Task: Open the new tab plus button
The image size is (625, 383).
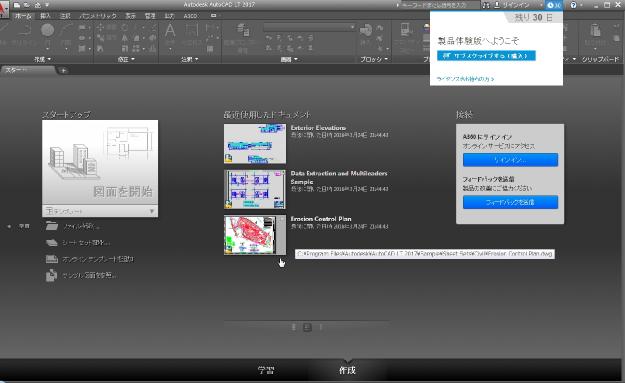Action: [x=63, y=71]
